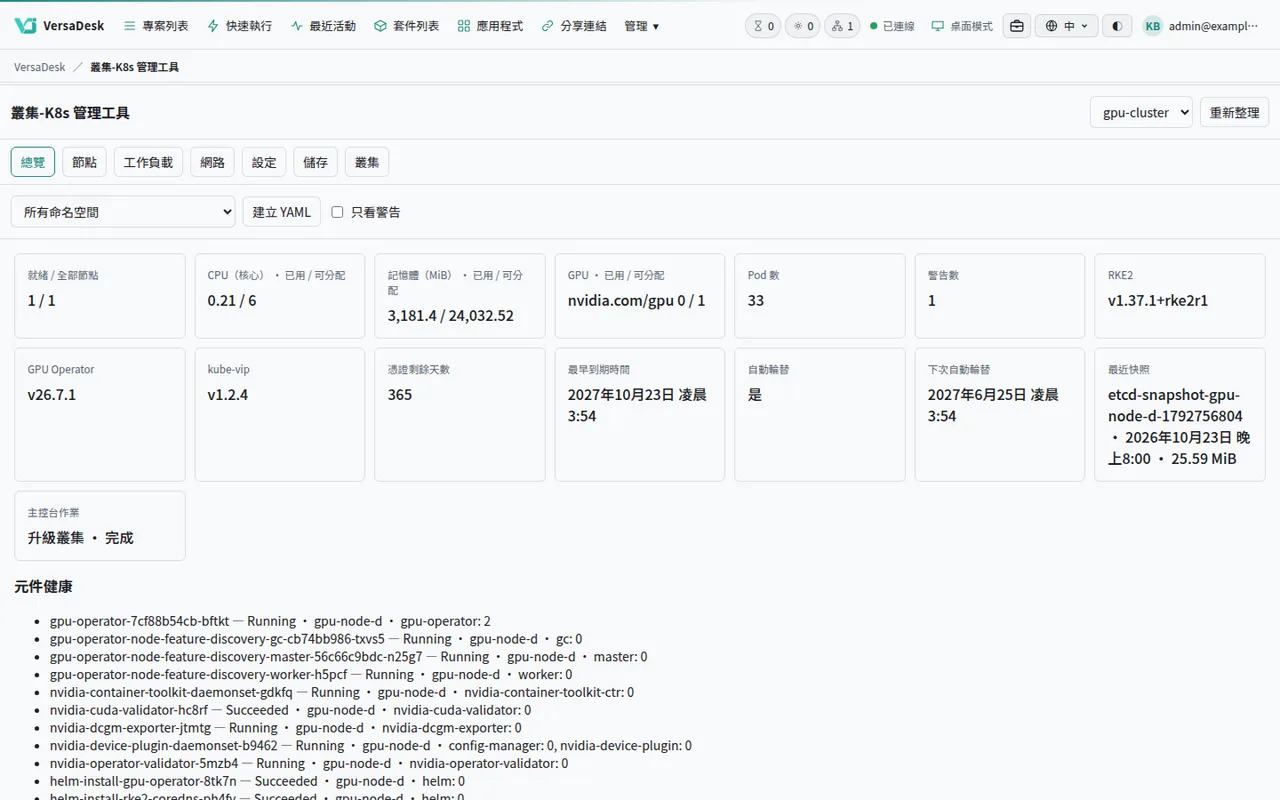Click the memory value 3,181.4 / 24,032.52

tap(451, 316)
